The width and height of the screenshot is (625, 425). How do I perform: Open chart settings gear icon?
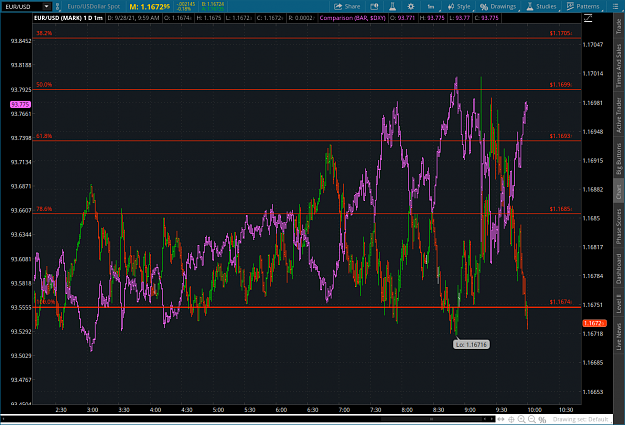[411, 6]
